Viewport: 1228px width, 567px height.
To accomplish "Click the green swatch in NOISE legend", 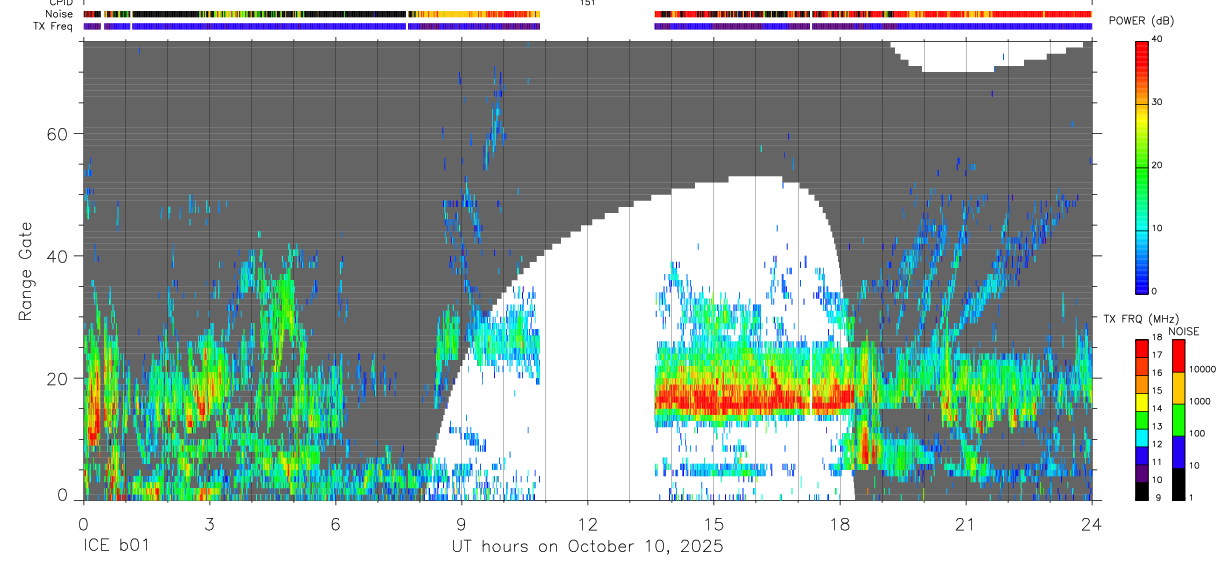I will (1178, 420).
